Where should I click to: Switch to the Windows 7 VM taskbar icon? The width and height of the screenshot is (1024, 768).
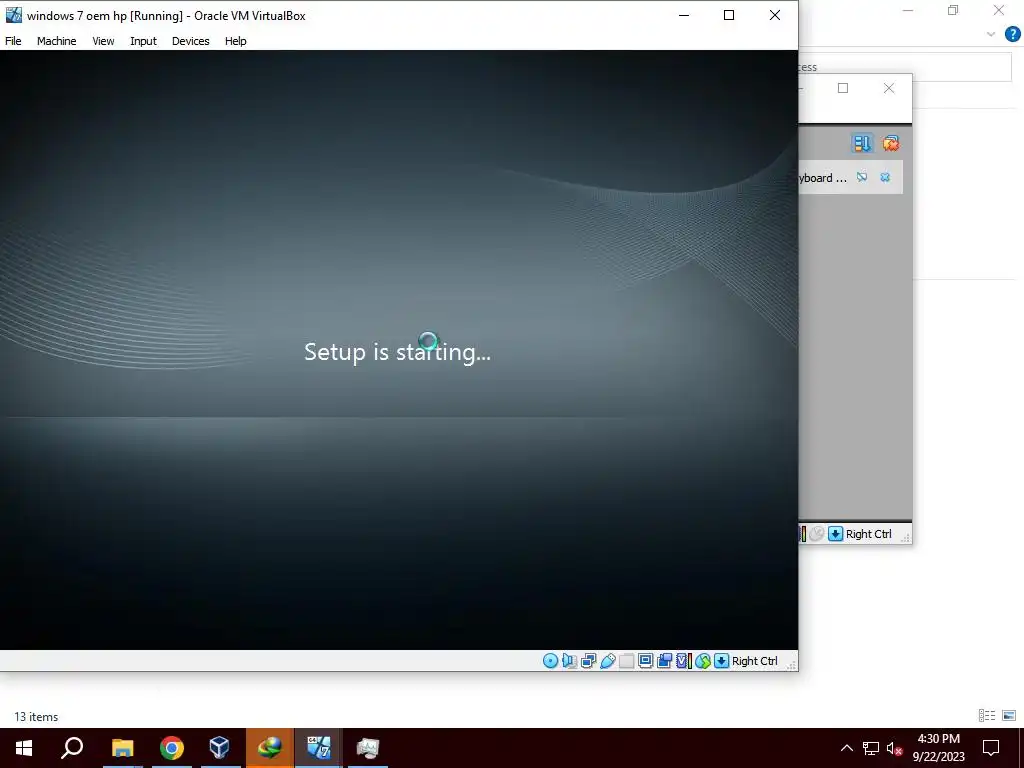(318, 748)
